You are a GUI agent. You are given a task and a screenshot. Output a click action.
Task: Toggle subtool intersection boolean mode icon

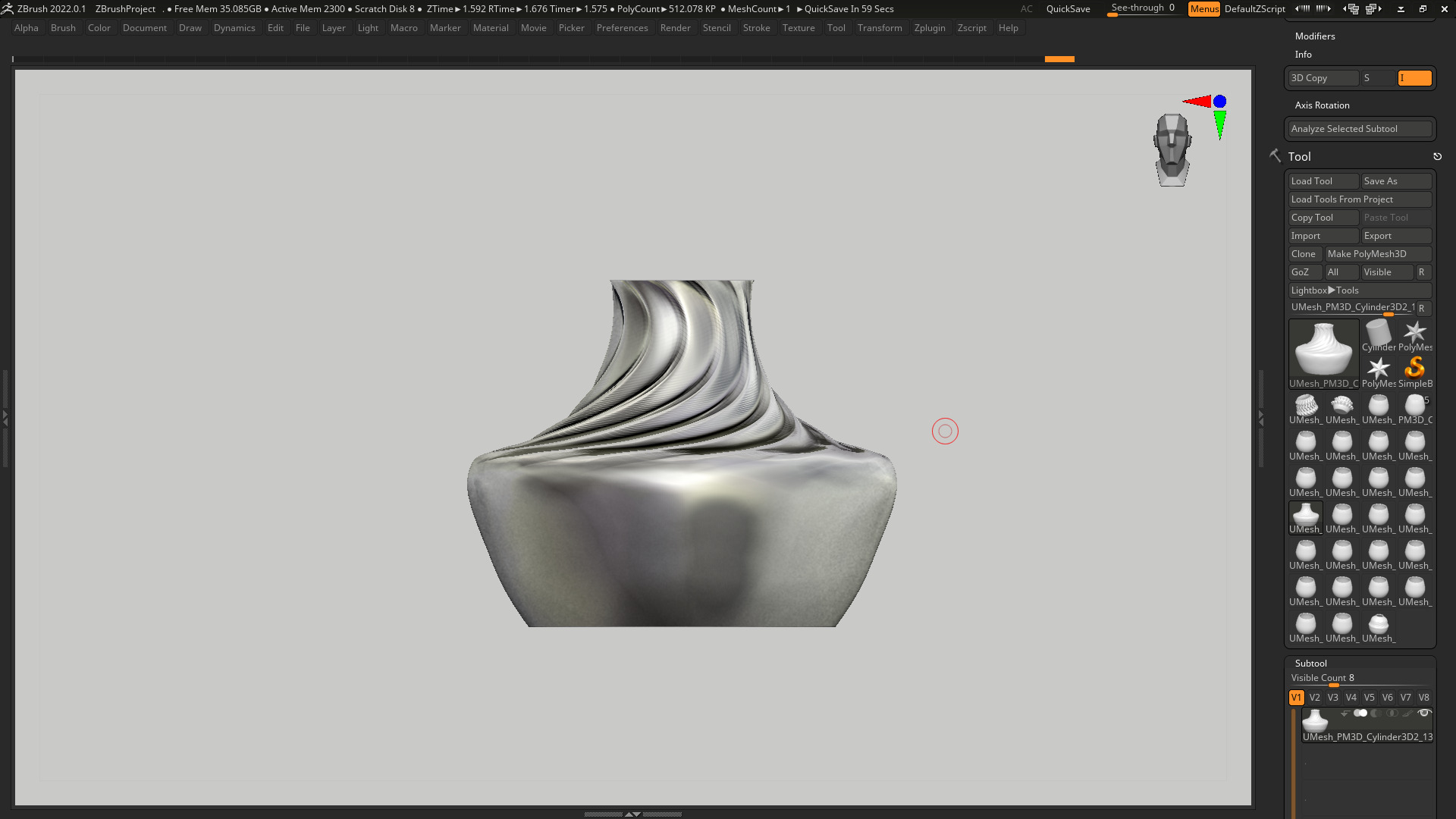click(1392, 713)
